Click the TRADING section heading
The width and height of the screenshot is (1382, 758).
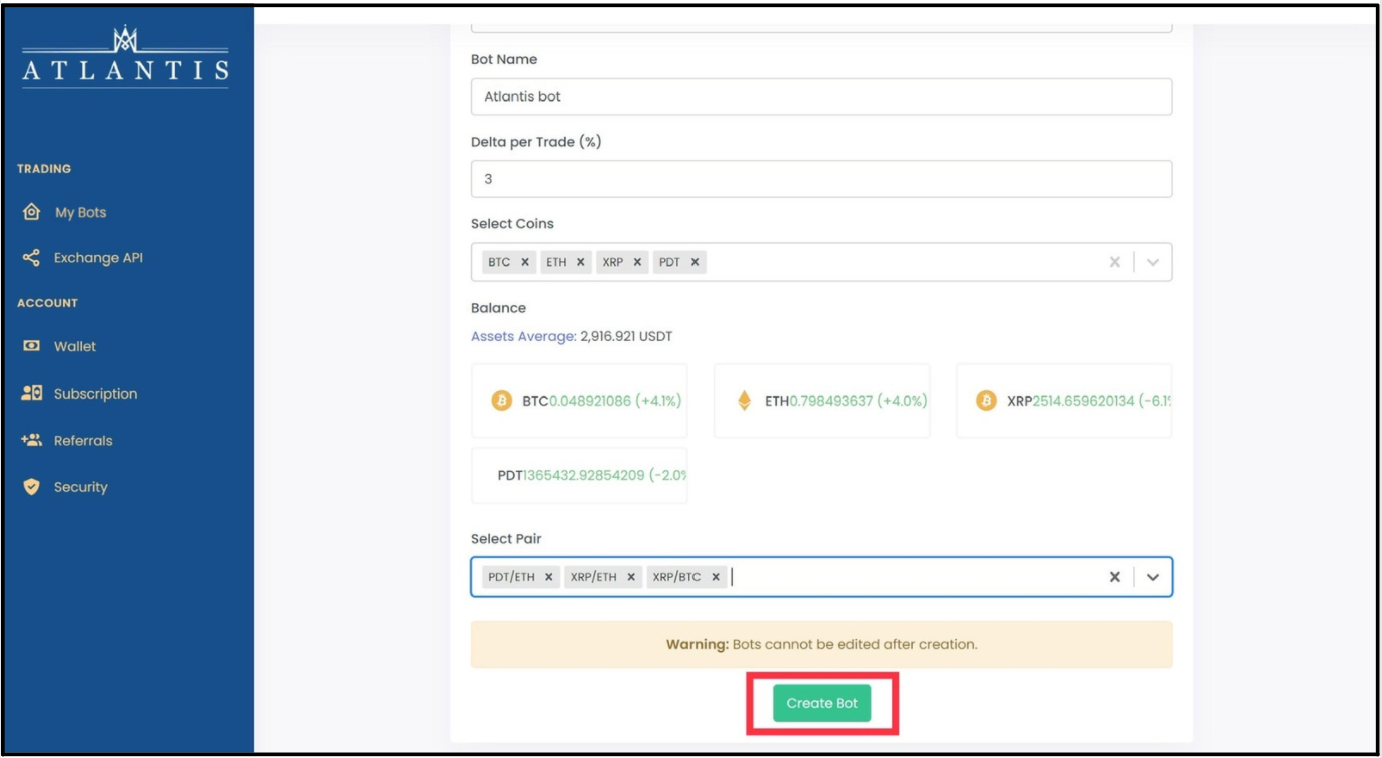coord(44,169)
